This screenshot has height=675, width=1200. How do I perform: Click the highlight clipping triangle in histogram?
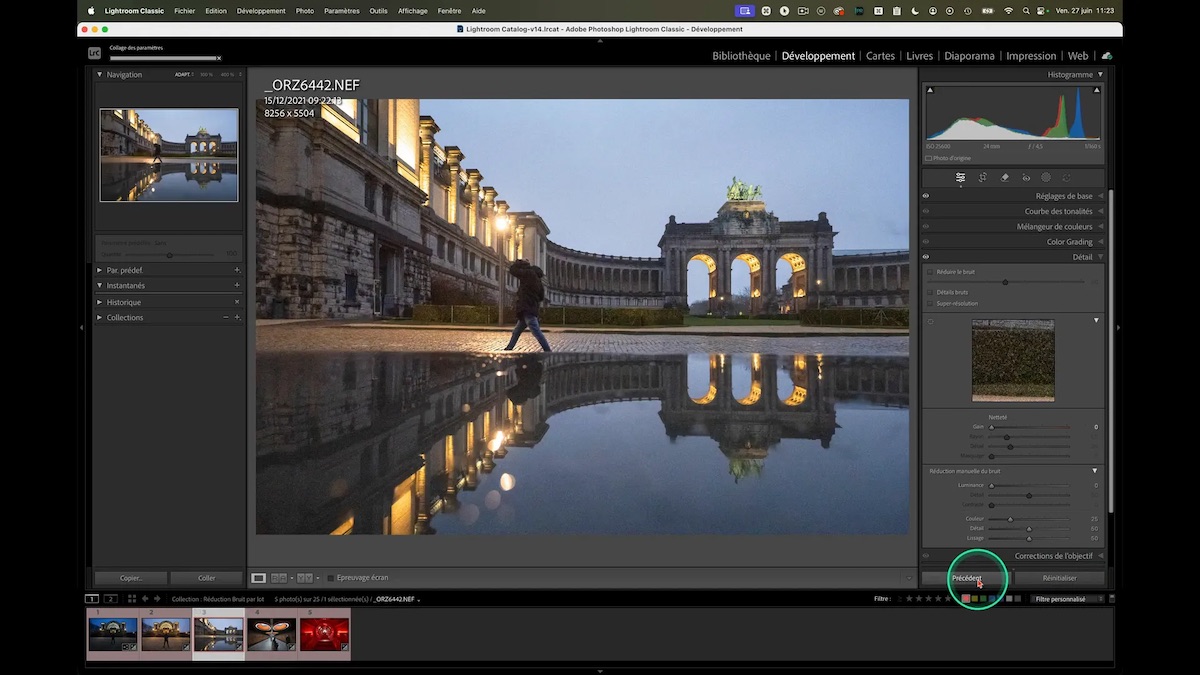point(1097,91)
